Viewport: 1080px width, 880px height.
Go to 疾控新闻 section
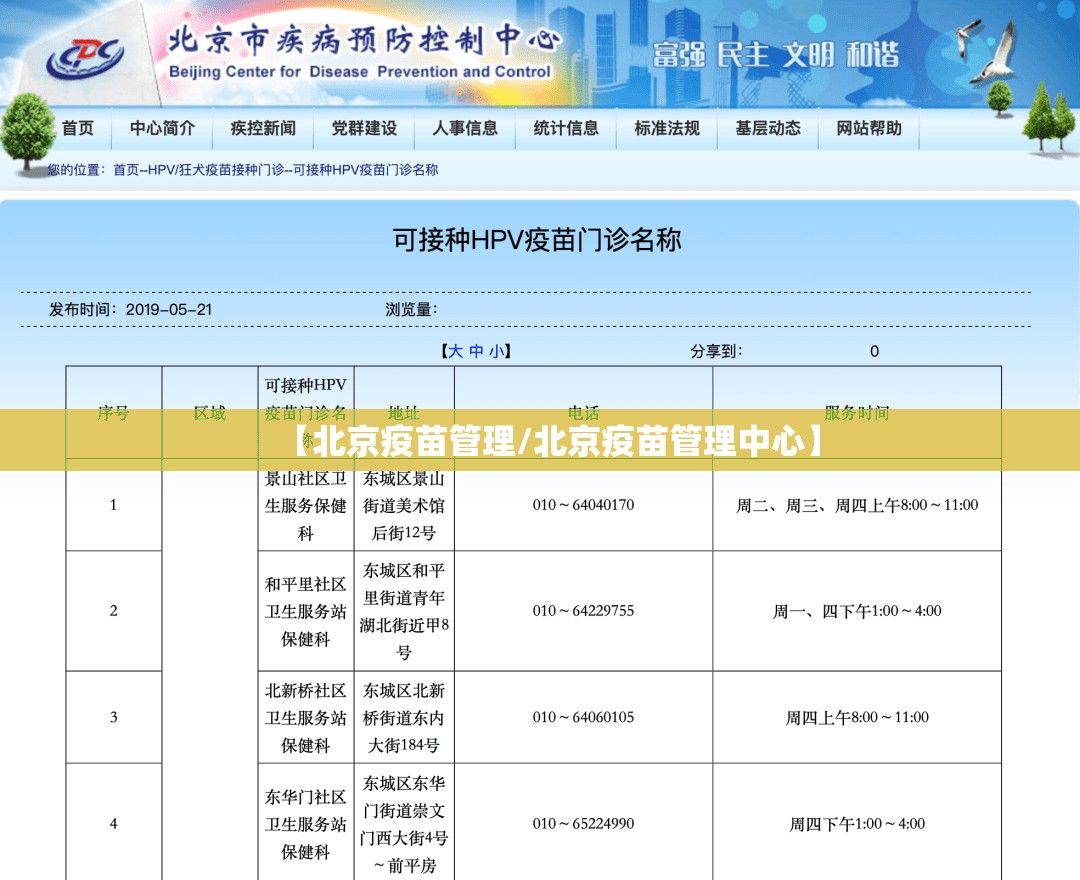tap(263, 128)
